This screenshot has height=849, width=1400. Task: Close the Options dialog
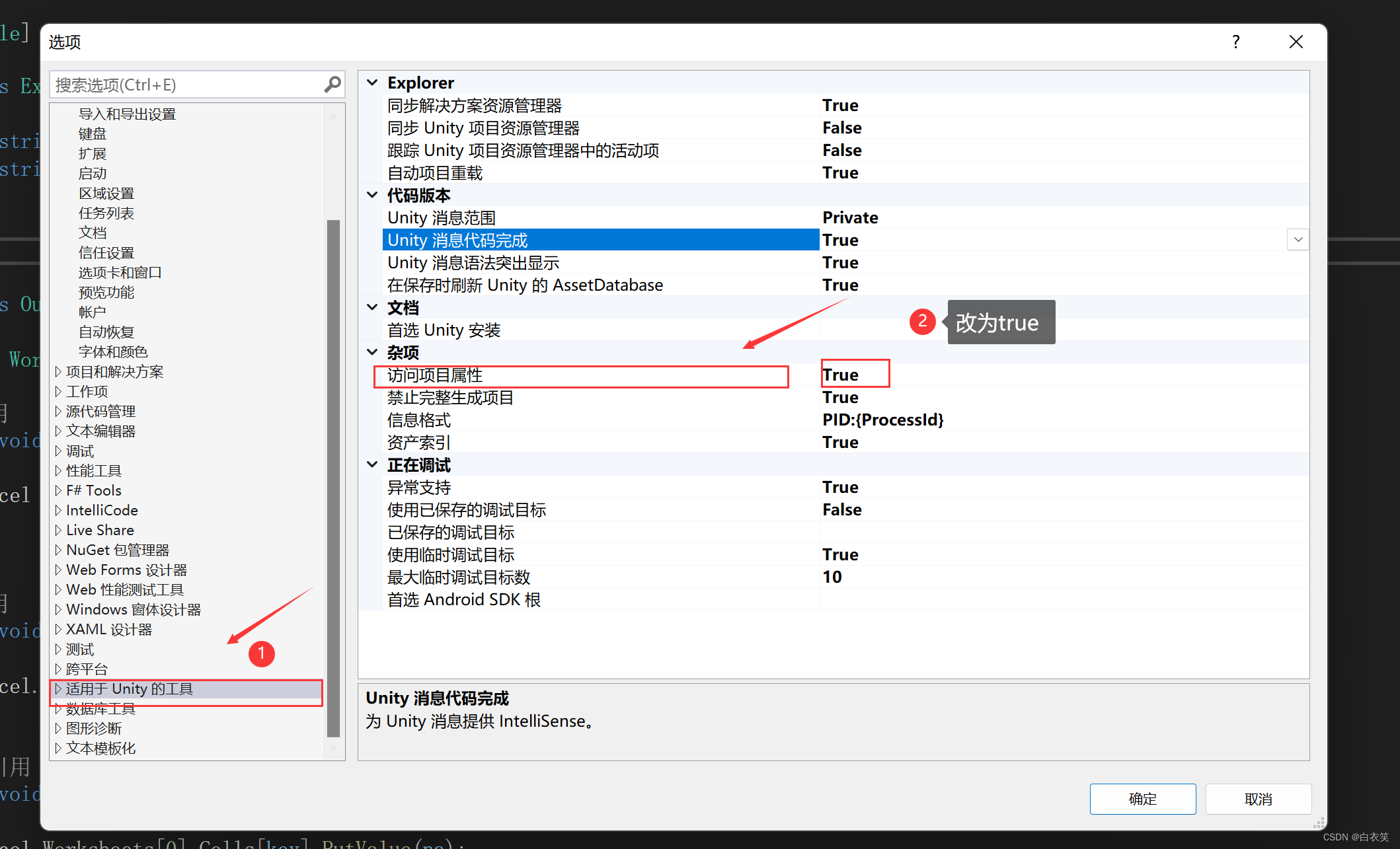[x=1296, y=42]
